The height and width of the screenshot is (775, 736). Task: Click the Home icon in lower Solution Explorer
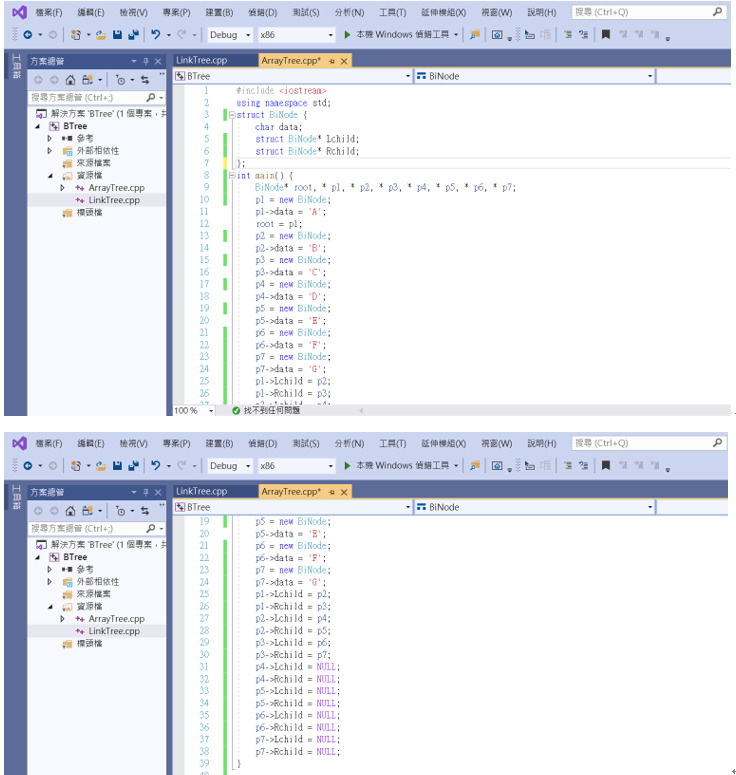point(71,511)
